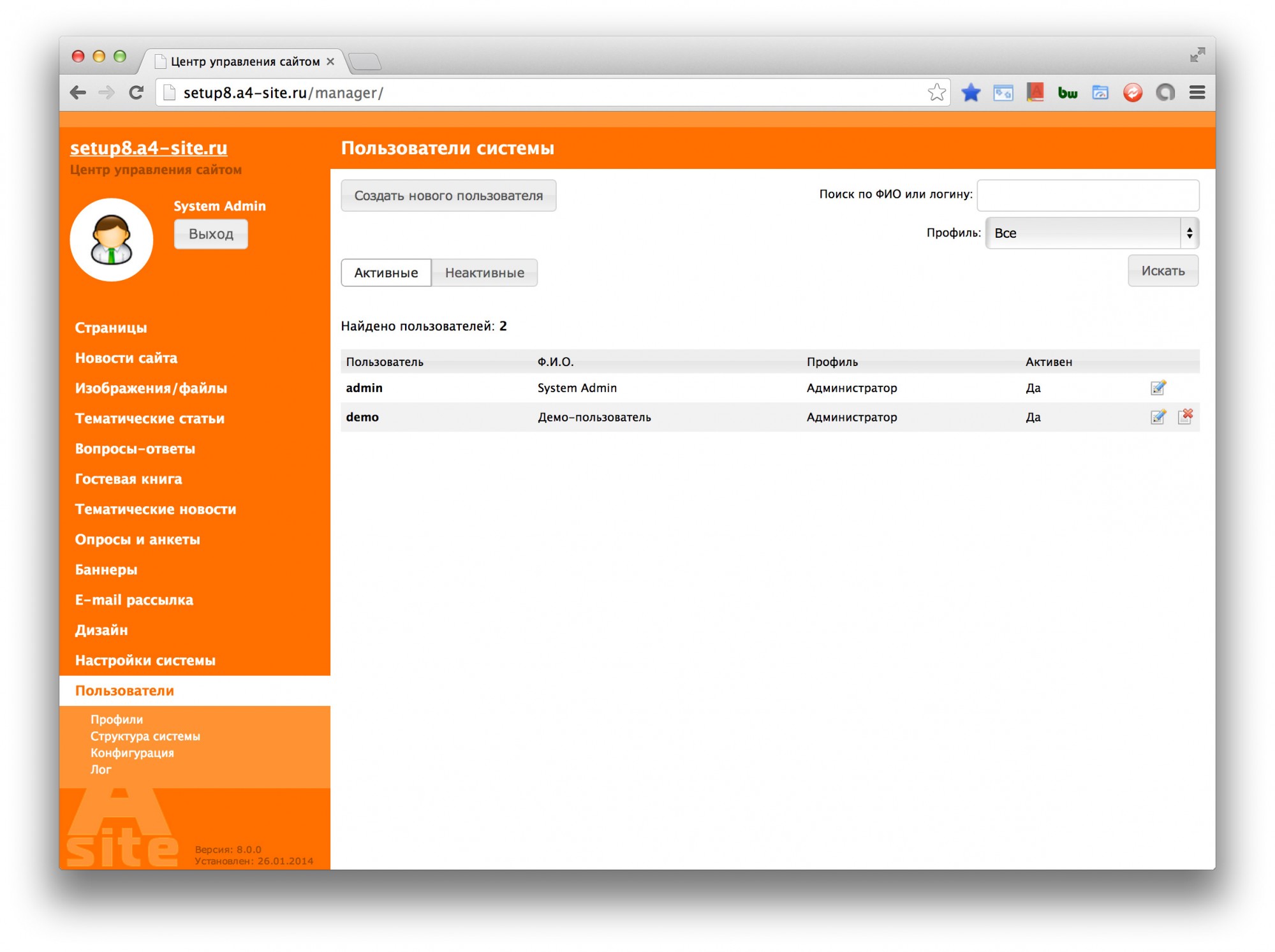Open Chrome hamburger menu icon
This screenshot has width=1275, height=952.
point(1197,92)
